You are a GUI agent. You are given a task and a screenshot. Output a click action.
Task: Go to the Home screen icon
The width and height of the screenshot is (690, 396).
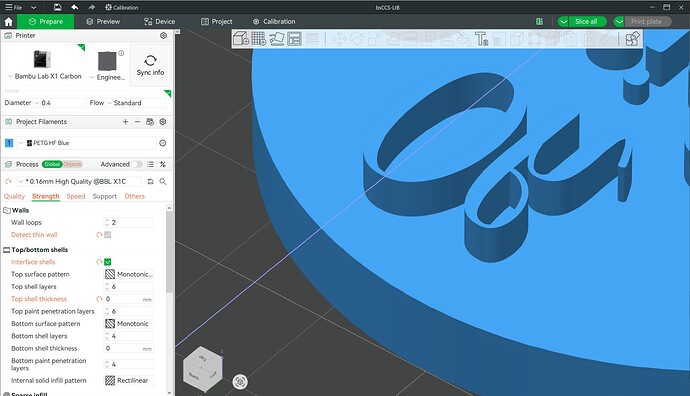point(8,22)
